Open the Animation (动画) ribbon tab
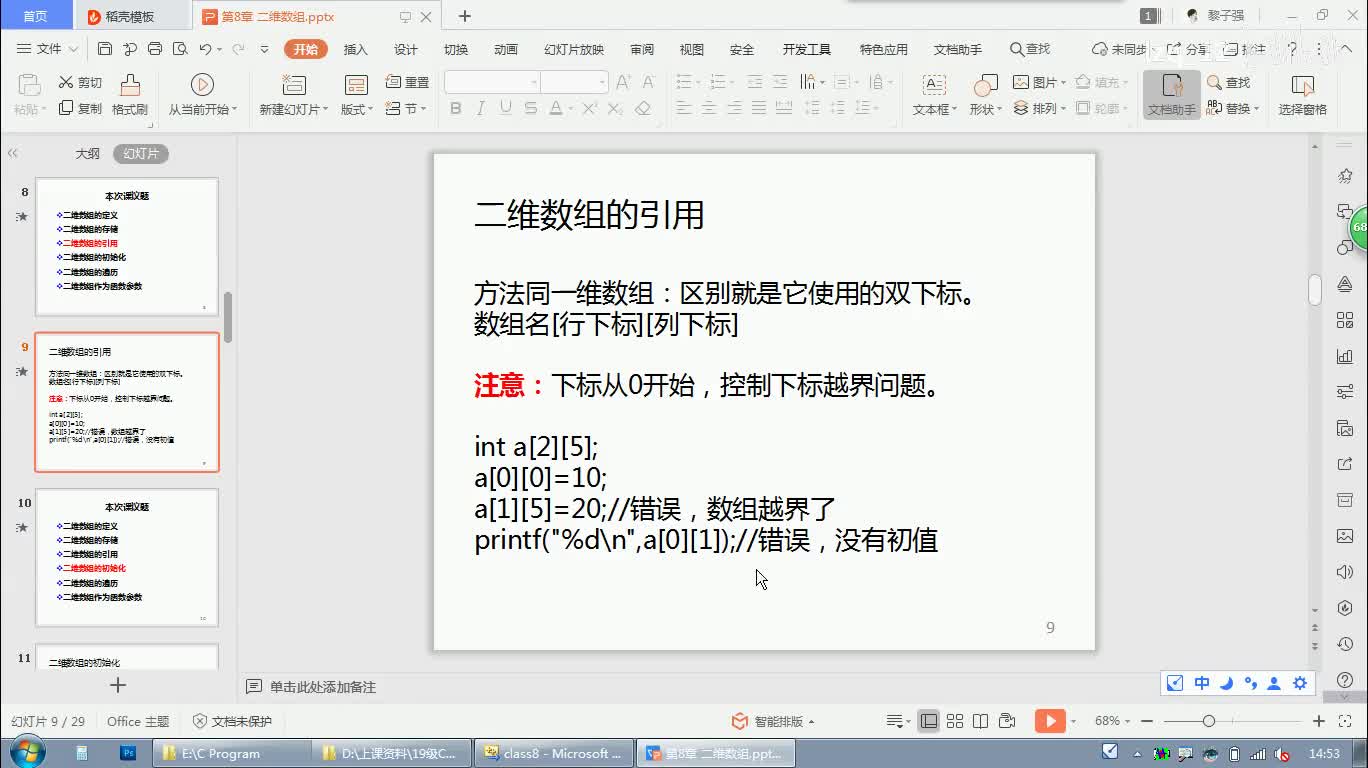 [505, 49]
